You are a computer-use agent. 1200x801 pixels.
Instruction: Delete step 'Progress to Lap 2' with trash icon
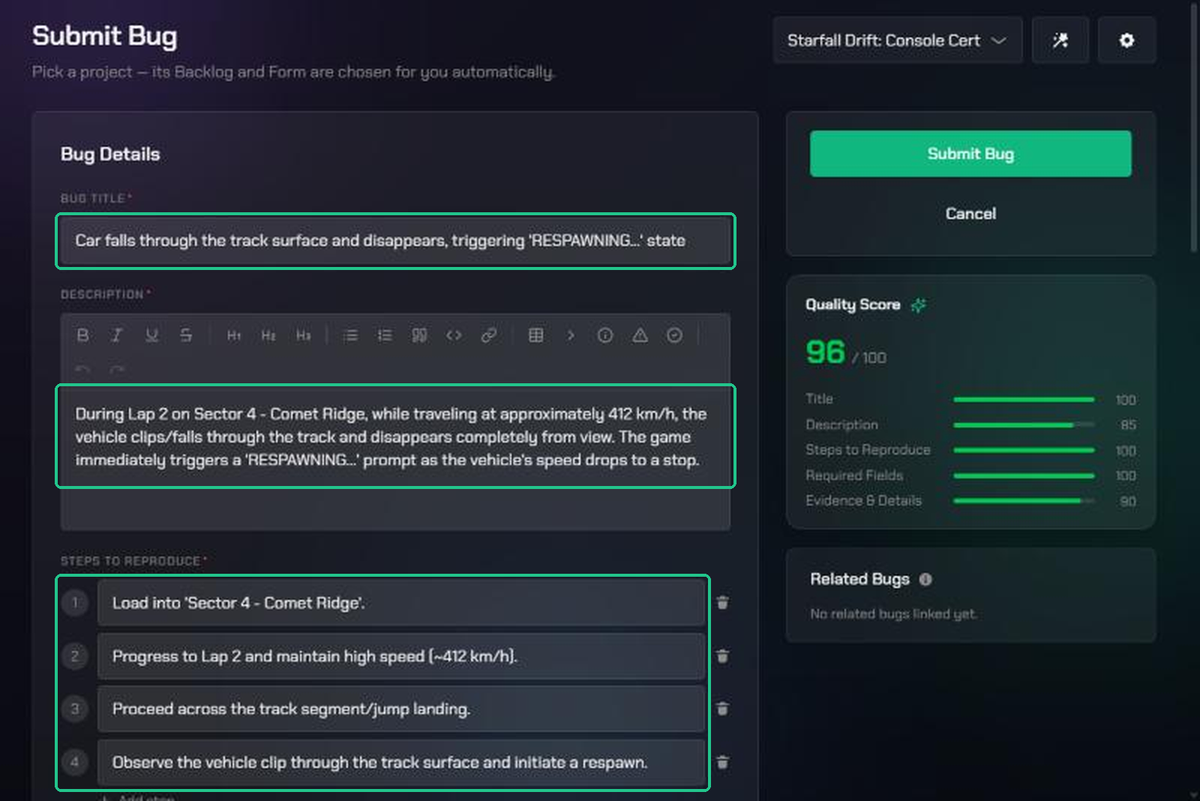click(x=723, y=657)
